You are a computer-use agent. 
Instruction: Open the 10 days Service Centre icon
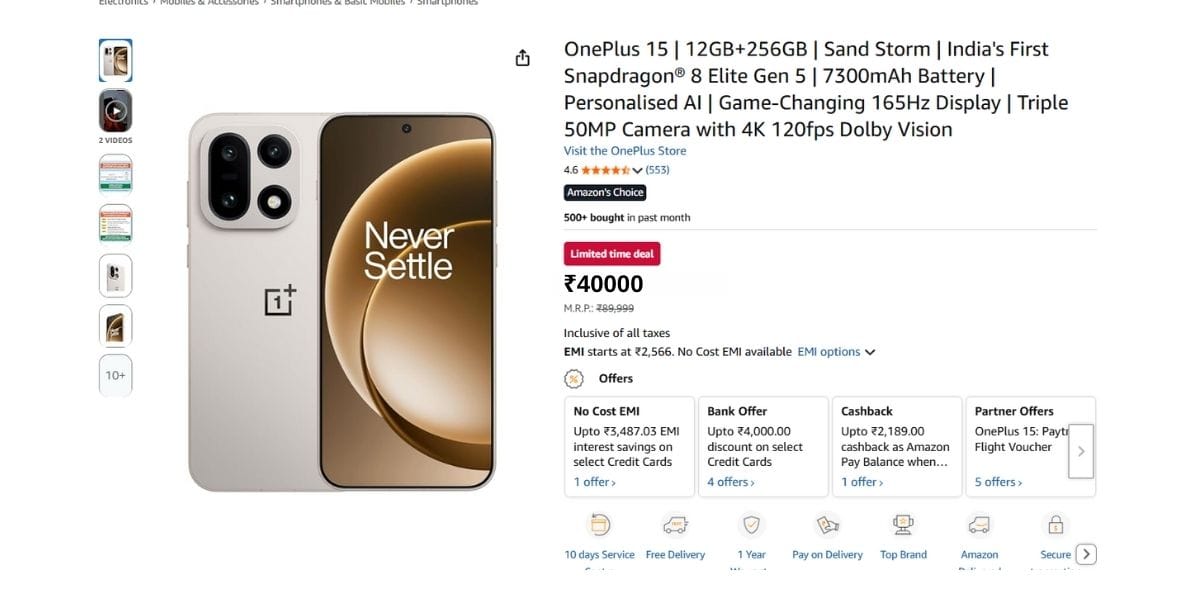coord(599,524)
